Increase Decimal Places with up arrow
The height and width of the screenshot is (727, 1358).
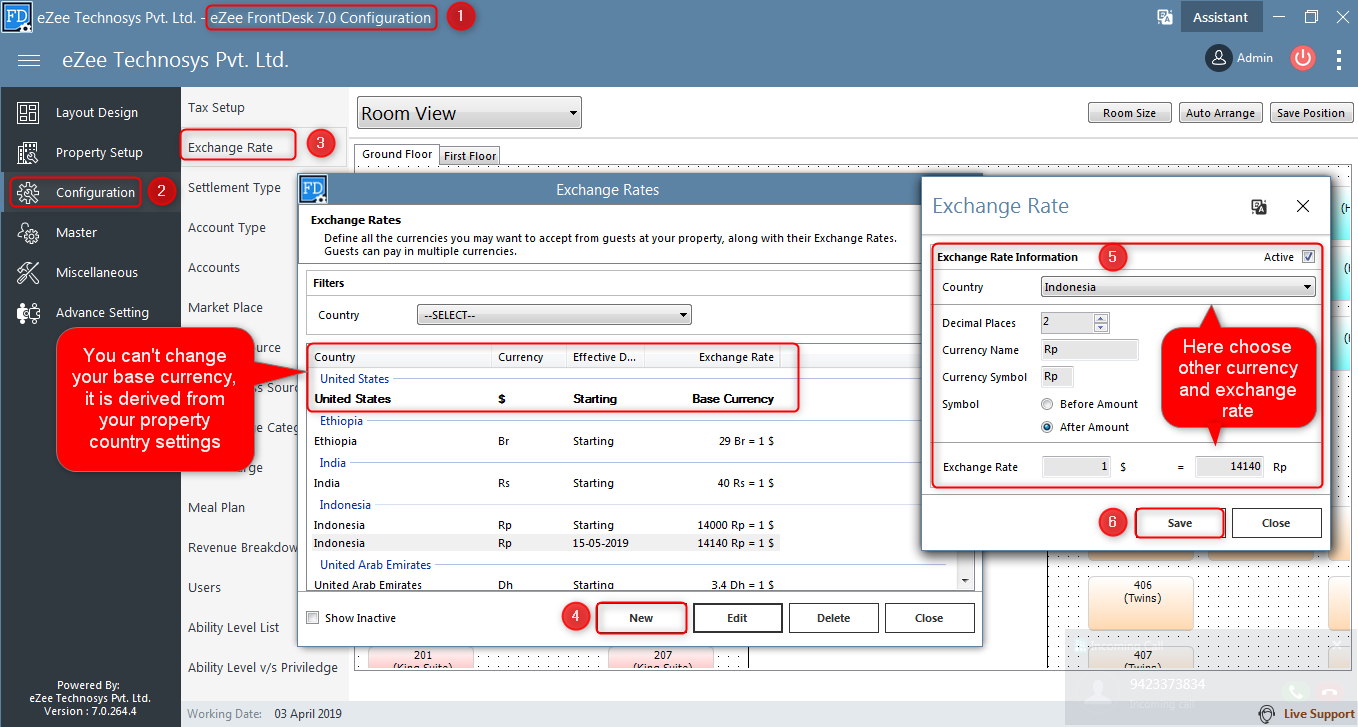(1101, 318)
